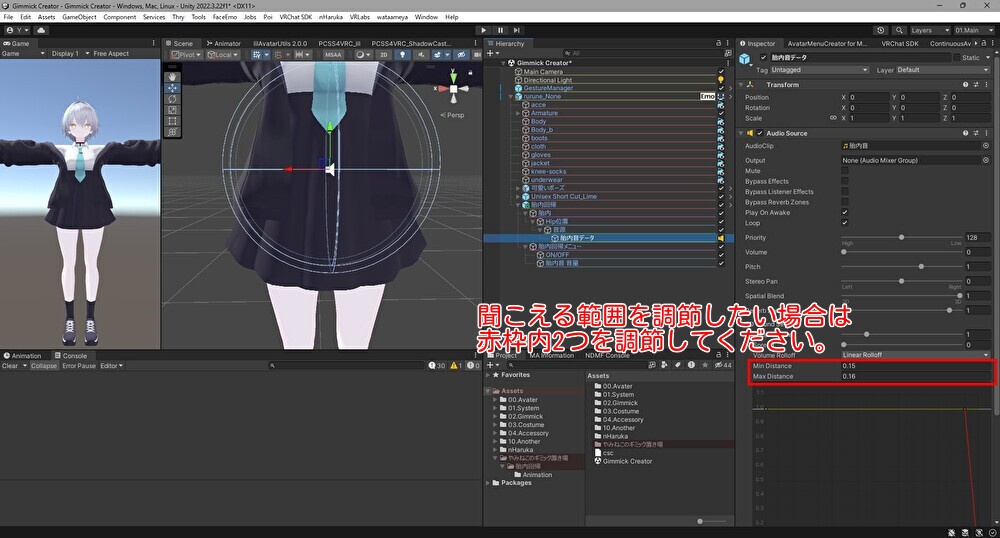Screen dimensions: 1000x538
Task: Select the Move tool in Scene toolbar
Action: (172, 88)
